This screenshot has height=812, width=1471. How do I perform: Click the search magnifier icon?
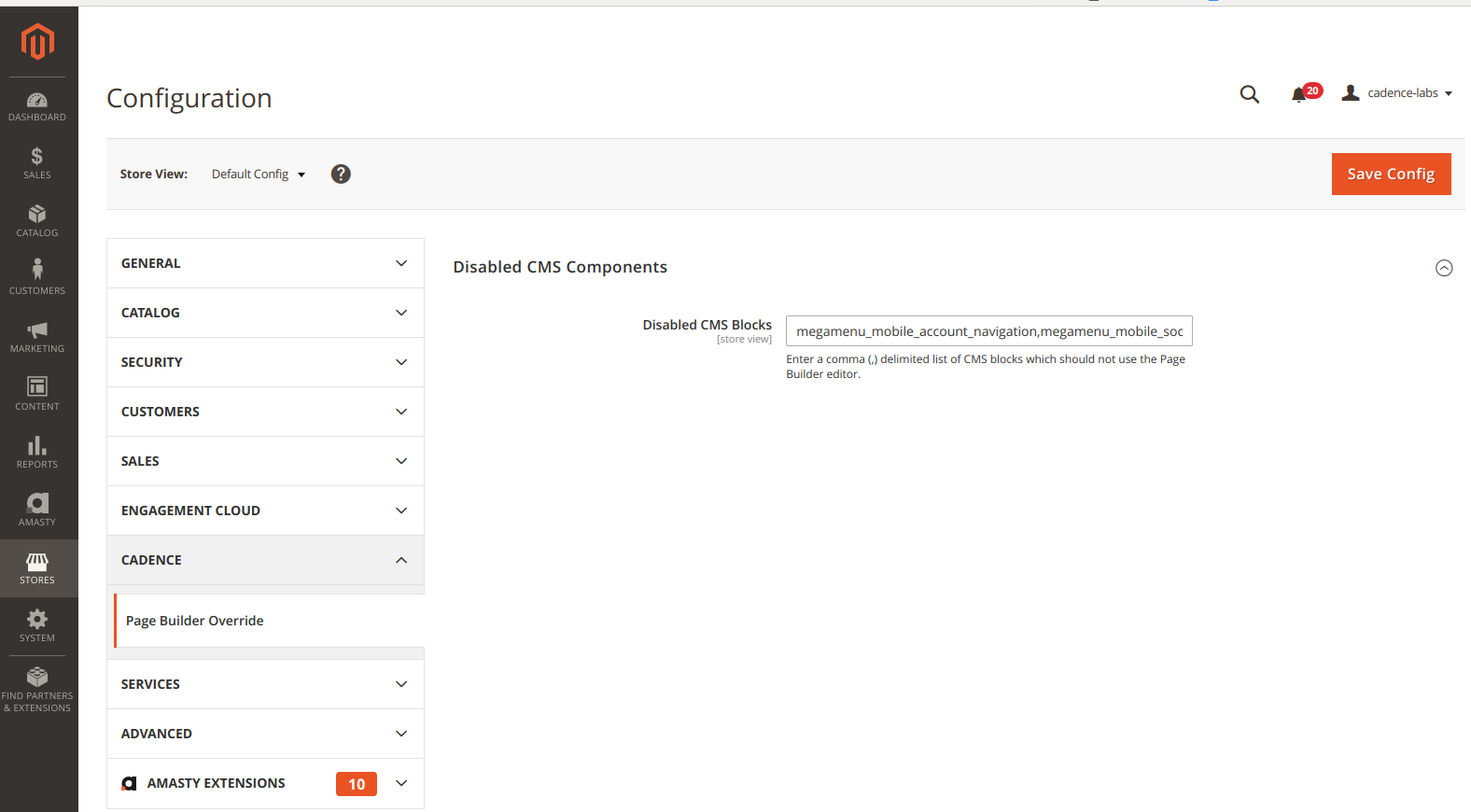pyautogui.click(x=1249, y=94)
